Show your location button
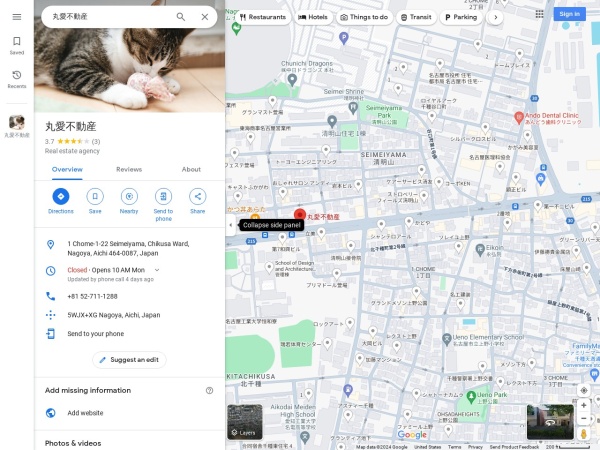The width and height of the screenshot is (600, 450). point(584,390)
